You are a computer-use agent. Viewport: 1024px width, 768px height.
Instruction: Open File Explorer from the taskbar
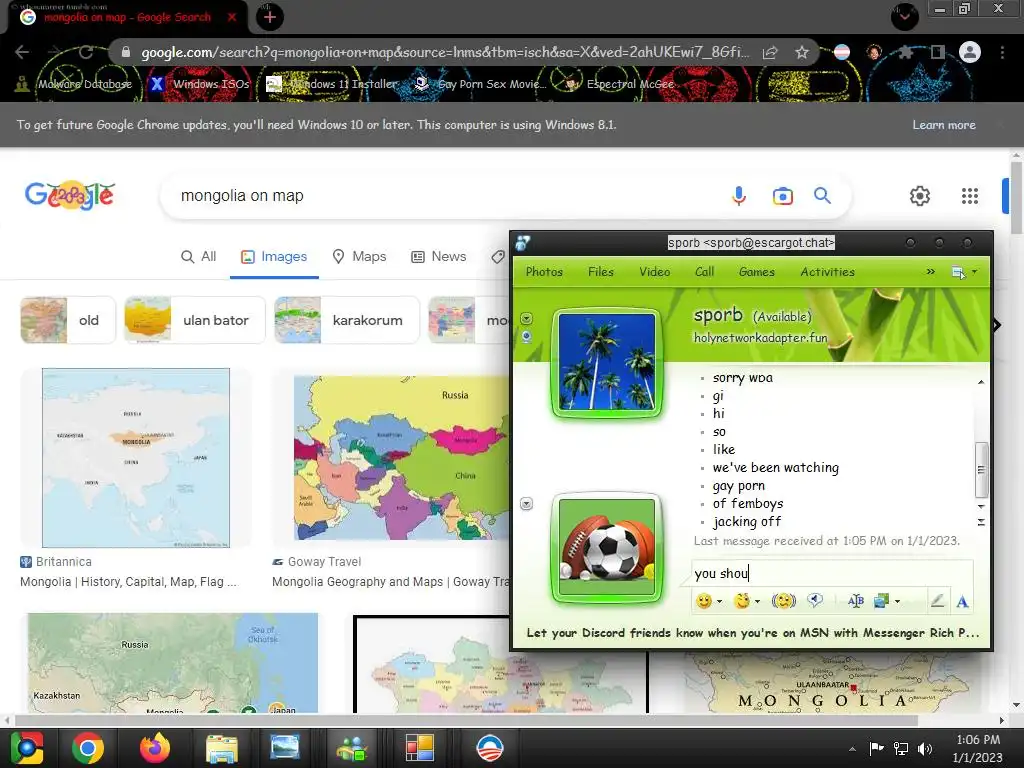[221, 748]
